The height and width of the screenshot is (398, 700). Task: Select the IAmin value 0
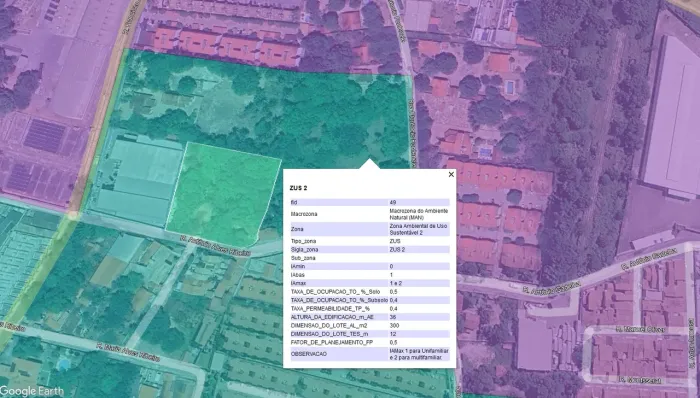coord(391,267)
